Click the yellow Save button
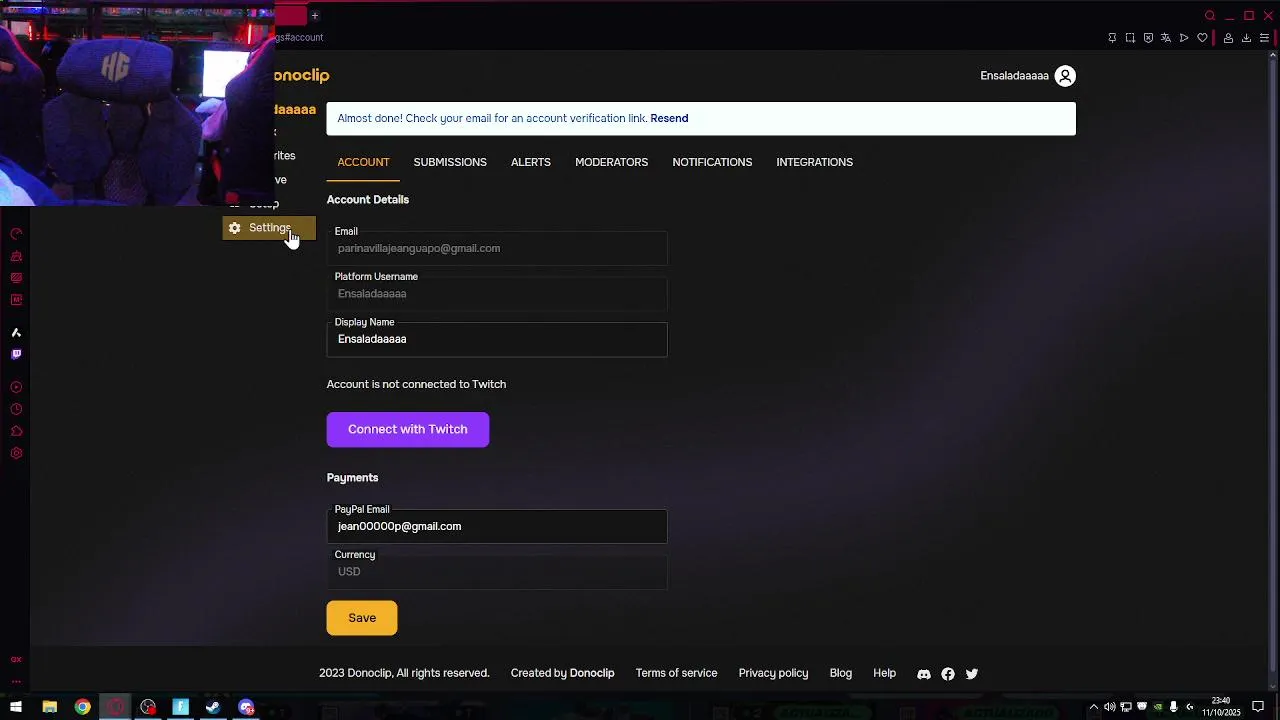 (362, 618)
